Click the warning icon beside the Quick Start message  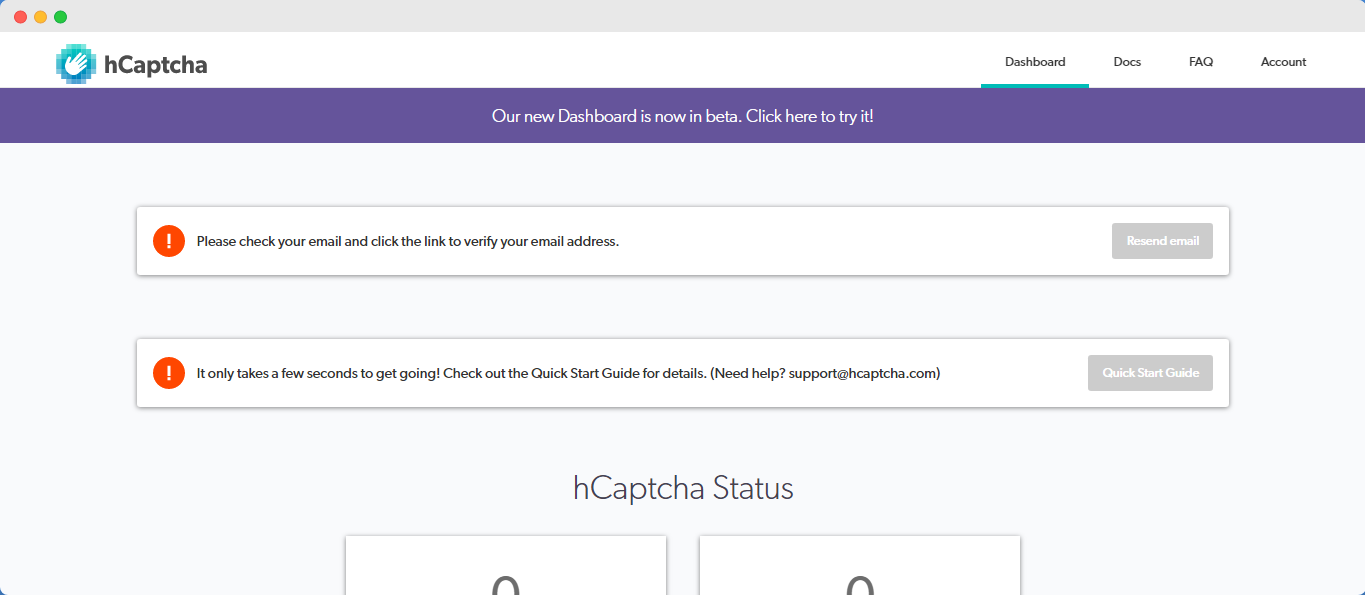(169, 373)
